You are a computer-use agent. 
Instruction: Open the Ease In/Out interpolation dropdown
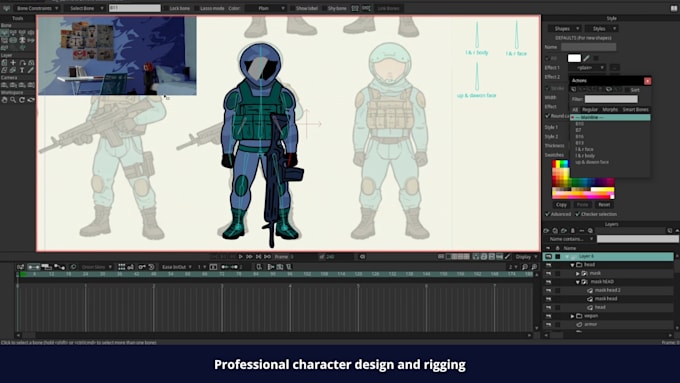point(177,267)
